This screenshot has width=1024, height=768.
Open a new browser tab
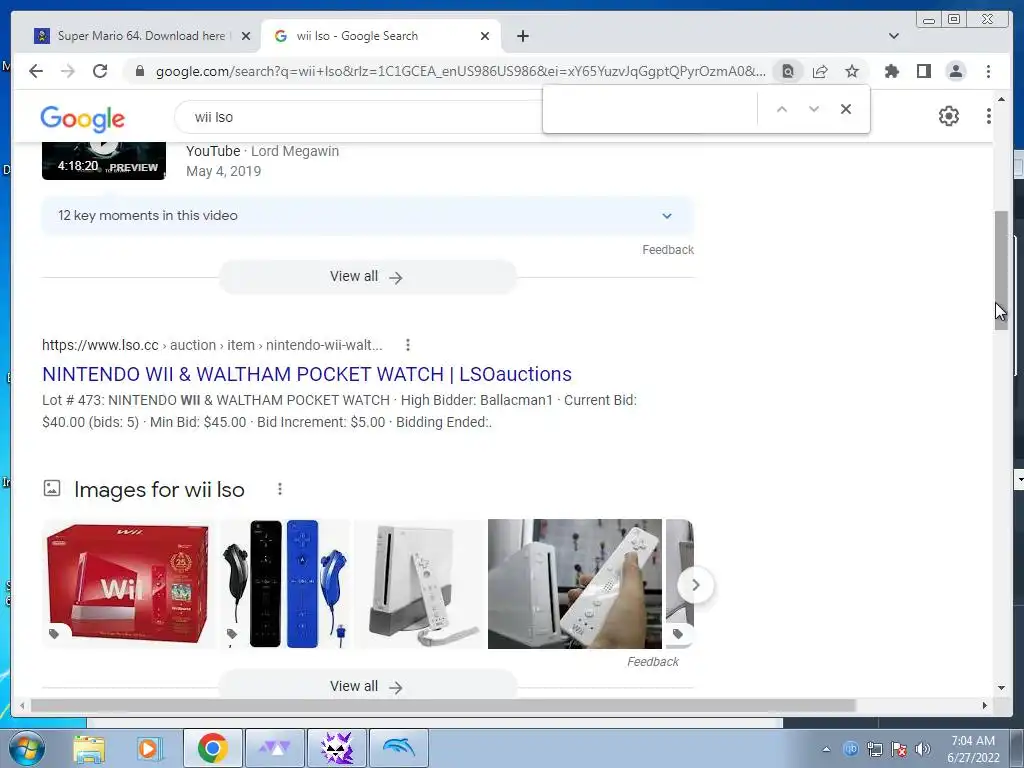click(523, 36)
